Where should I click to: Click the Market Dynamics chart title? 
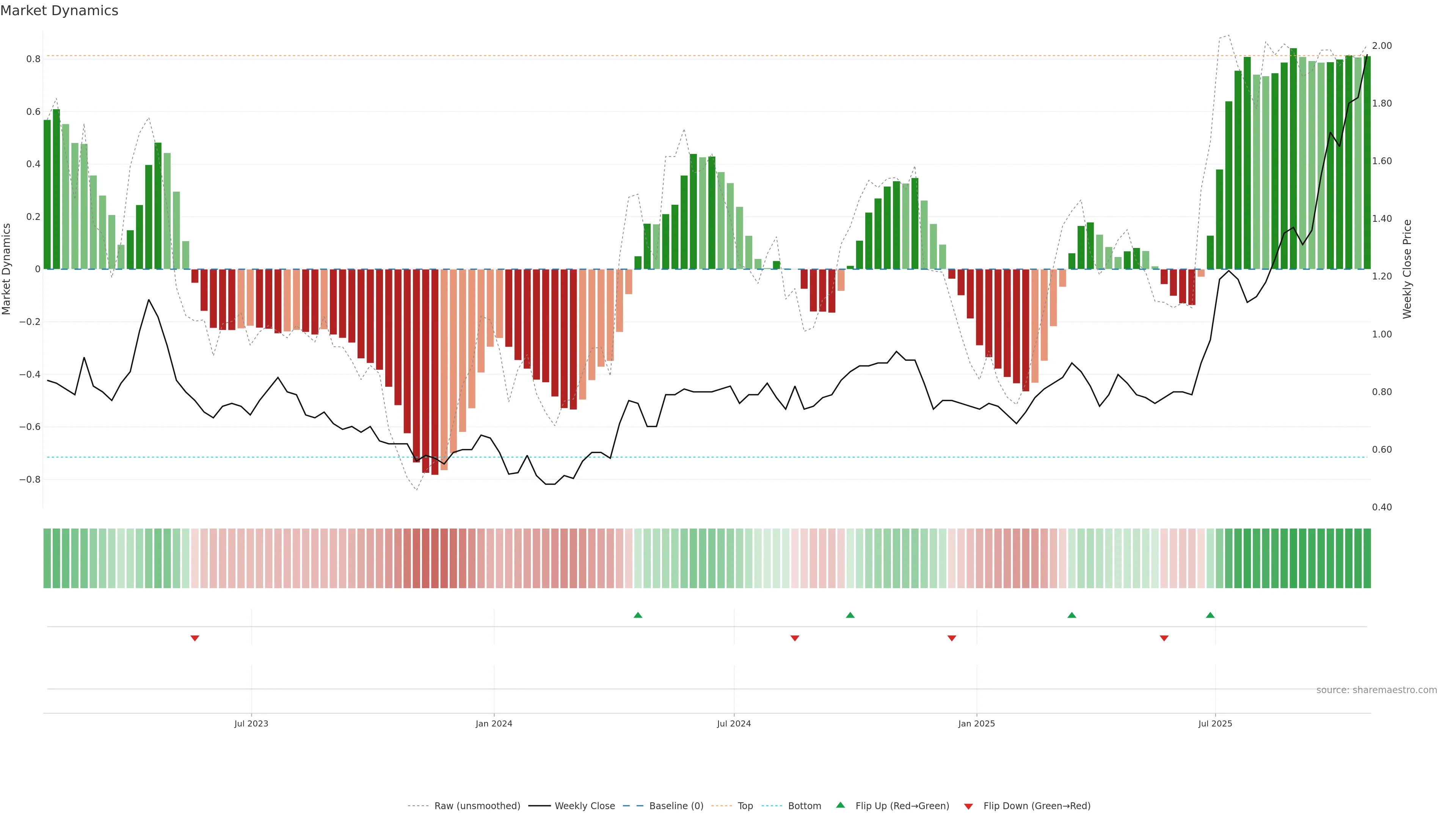60,11
